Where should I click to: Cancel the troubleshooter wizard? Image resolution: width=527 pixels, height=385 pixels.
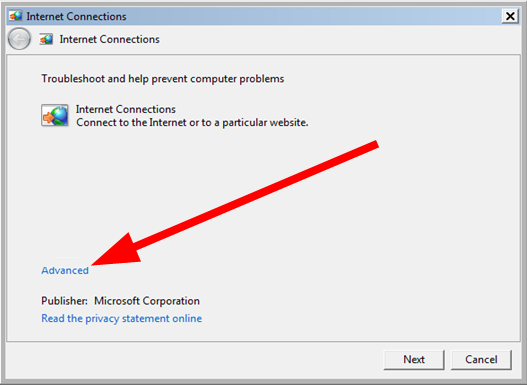(x=481, y=359)
